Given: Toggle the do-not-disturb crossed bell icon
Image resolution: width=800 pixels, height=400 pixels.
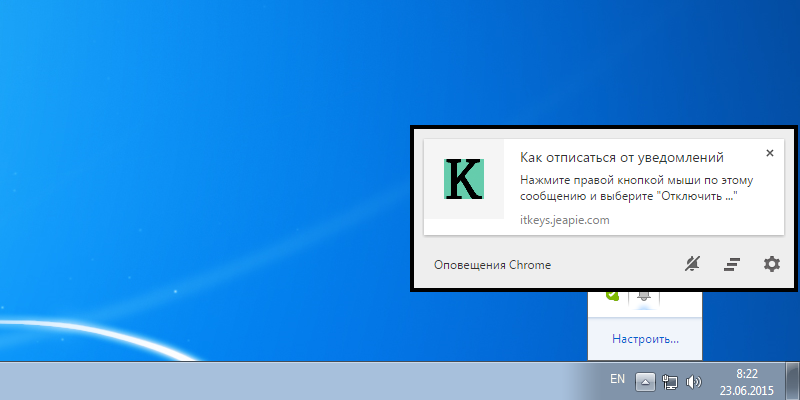Looking at the screenshot, I should pyautogui.click(x=693, y=264).
